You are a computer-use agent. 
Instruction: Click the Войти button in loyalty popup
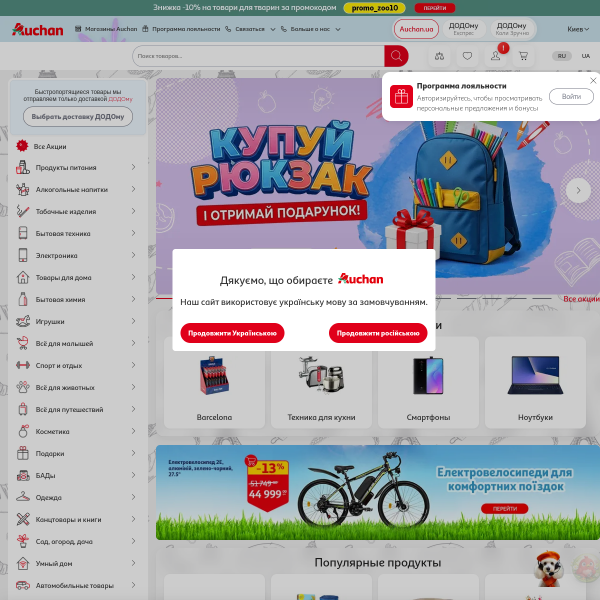[571, 96]
